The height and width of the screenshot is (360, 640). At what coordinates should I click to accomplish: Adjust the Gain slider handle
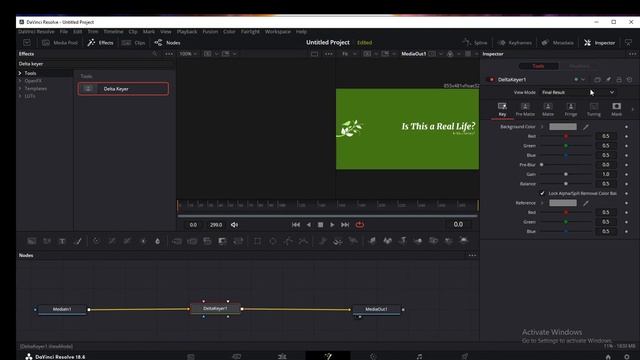coord(566,174)
